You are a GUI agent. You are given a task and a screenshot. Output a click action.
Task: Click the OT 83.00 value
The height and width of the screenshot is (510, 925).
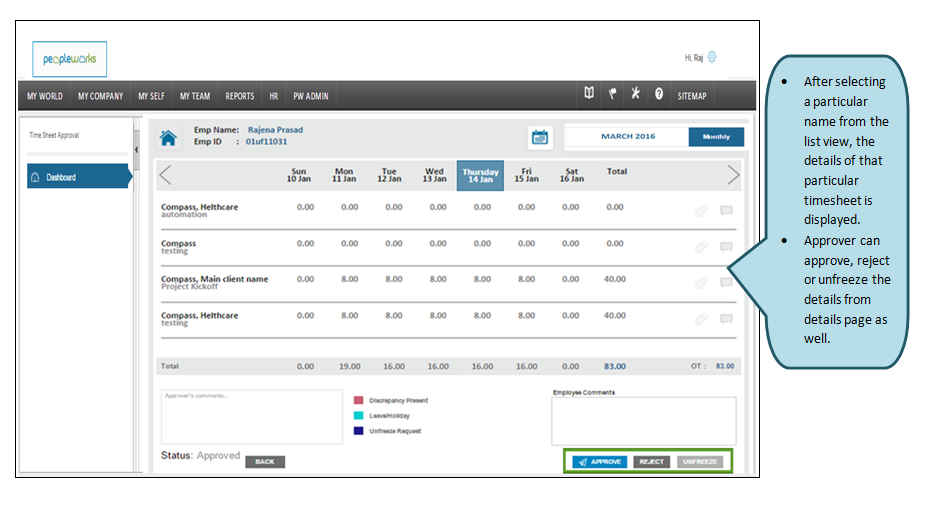[725, 366]
